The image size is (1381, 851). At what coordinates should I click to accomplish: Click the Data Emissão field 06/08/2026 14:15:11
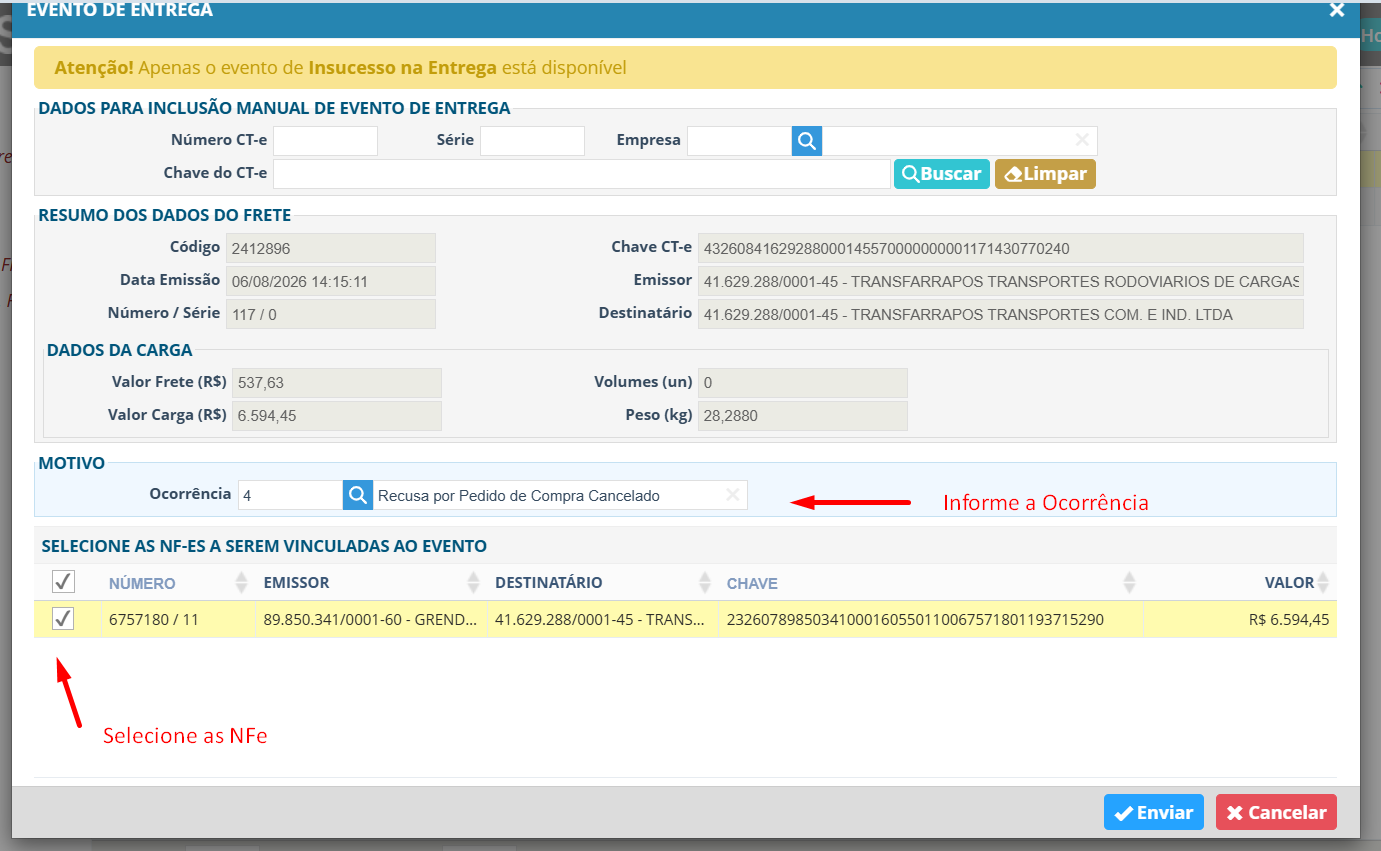click(331, 281)
